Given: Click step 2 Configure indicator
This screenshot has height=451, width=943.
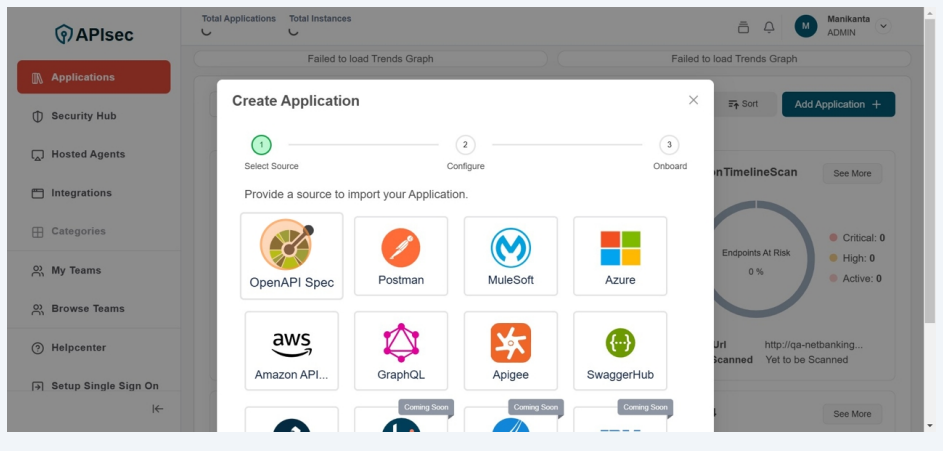Looking at the screenshot, I should [x=465, y=145].
